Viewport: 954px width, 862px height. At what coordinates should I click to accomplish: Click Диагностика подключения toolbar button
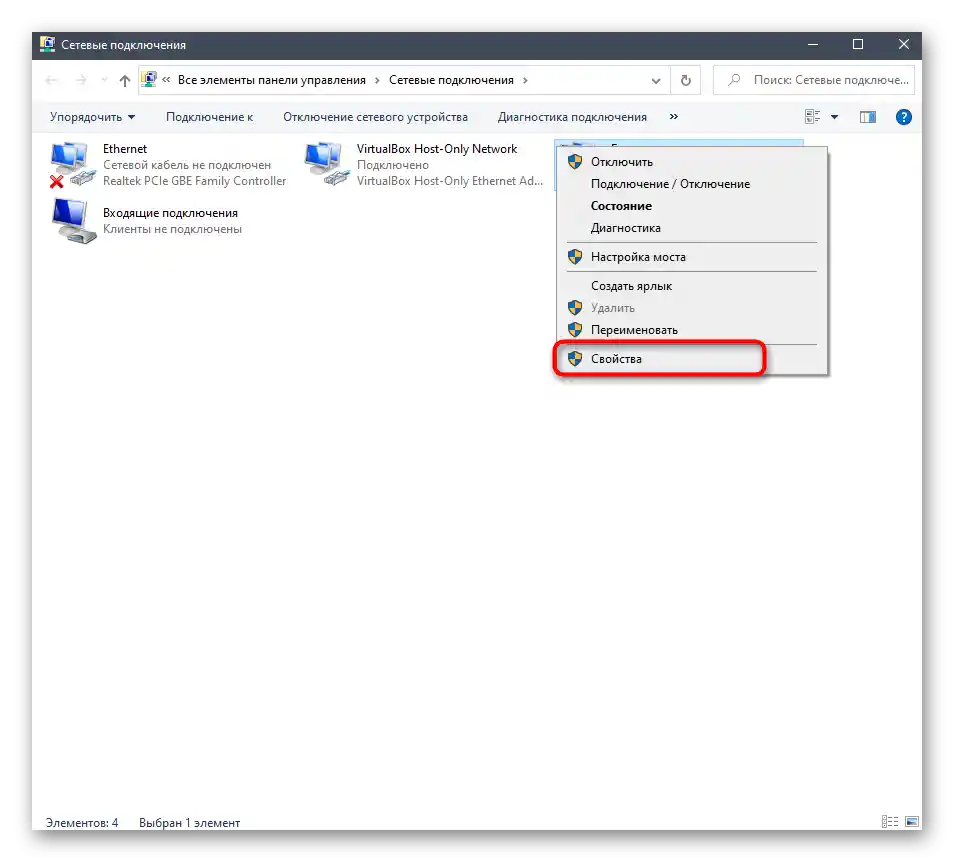(x=572, y=117)
